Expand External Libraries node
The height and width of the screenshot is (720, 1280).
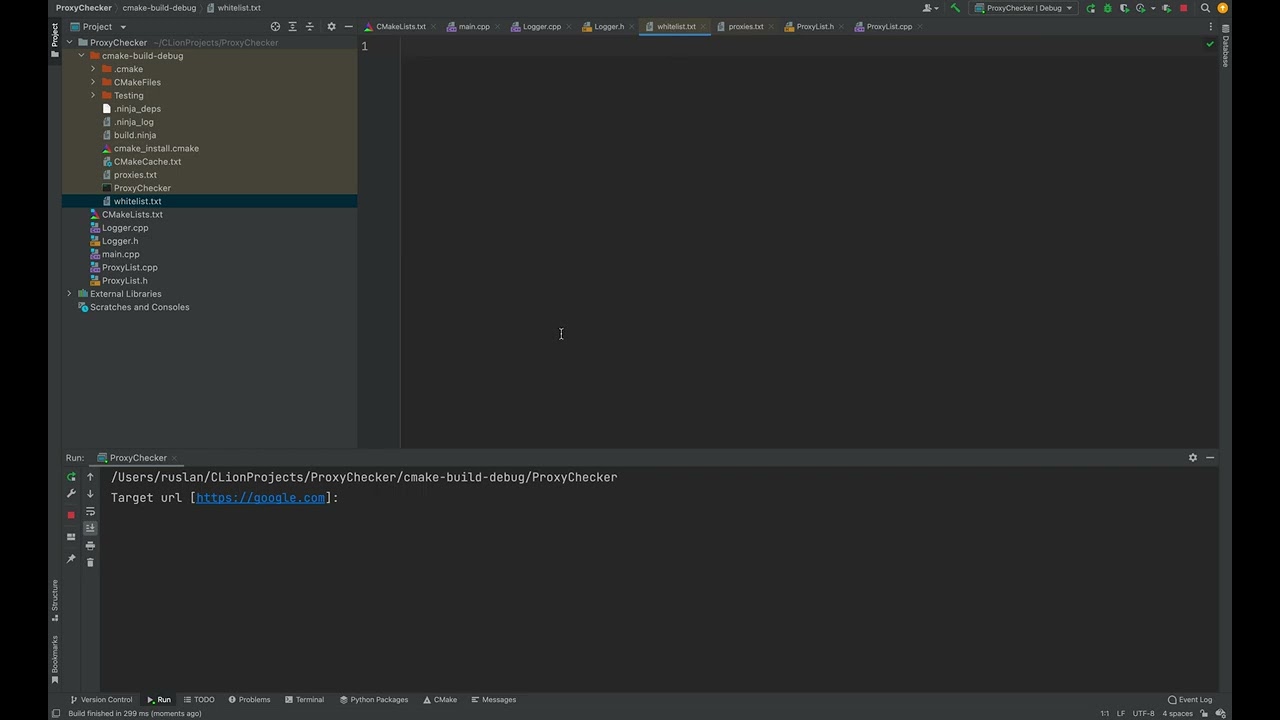[x=70, y=294]
